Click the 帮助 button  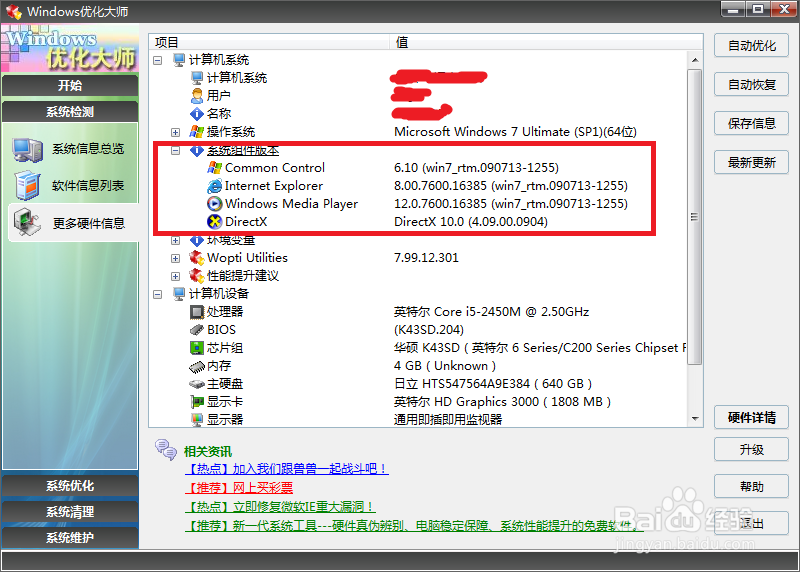point(752,487)
